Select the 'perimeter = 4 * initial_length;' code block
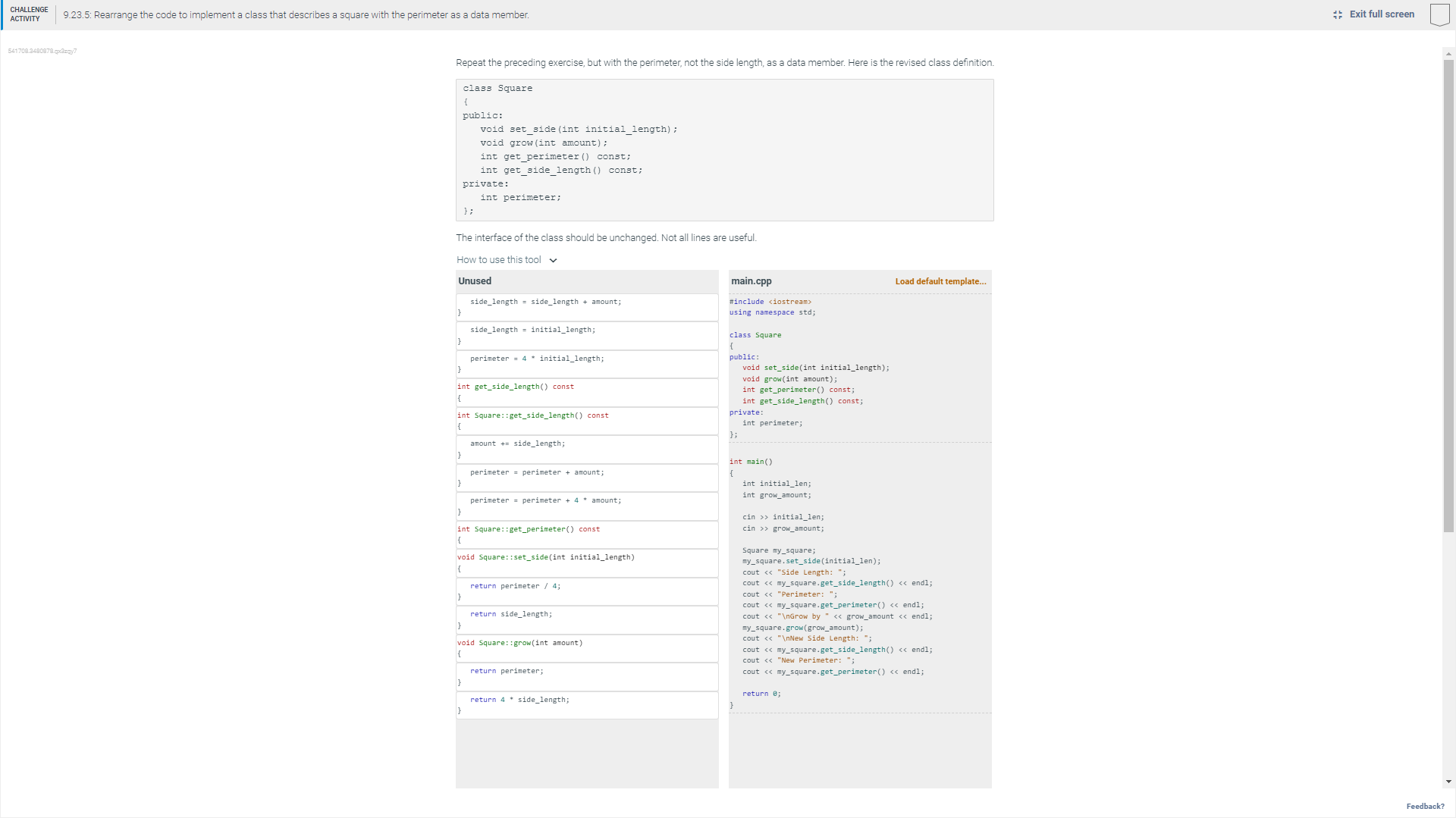Screen dimensions: 1456x818 (x=588, y=364)
